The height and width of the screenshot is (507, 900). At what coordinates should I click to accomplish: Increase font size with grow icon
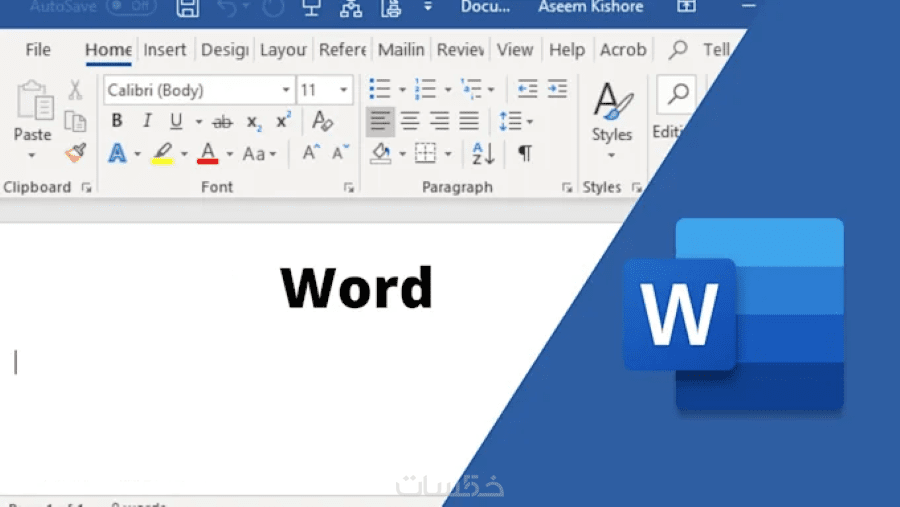[x=311, y=153]
